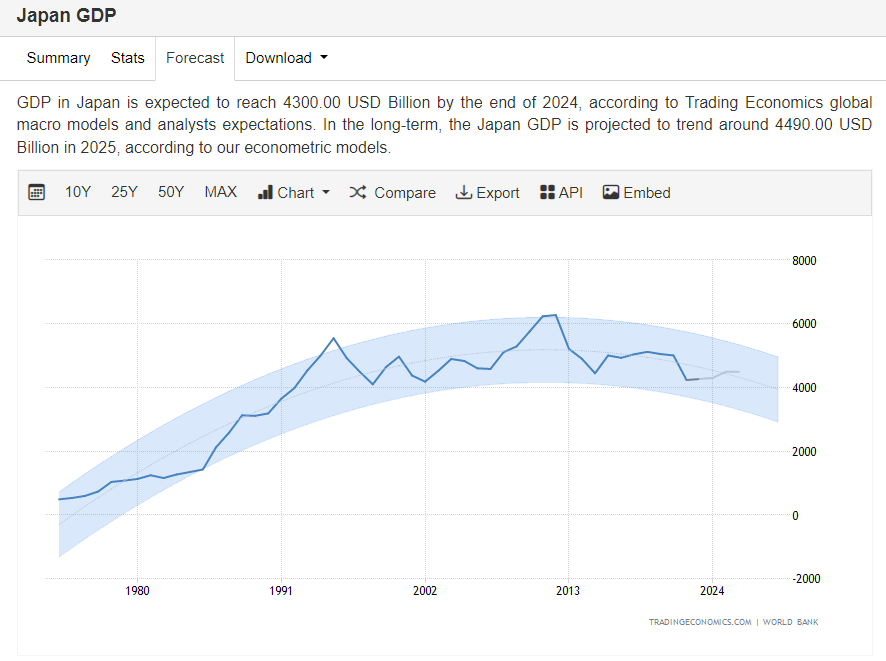Click the 2013 peak on the GDP chart
Screen dimensions: 886x661
551,315
